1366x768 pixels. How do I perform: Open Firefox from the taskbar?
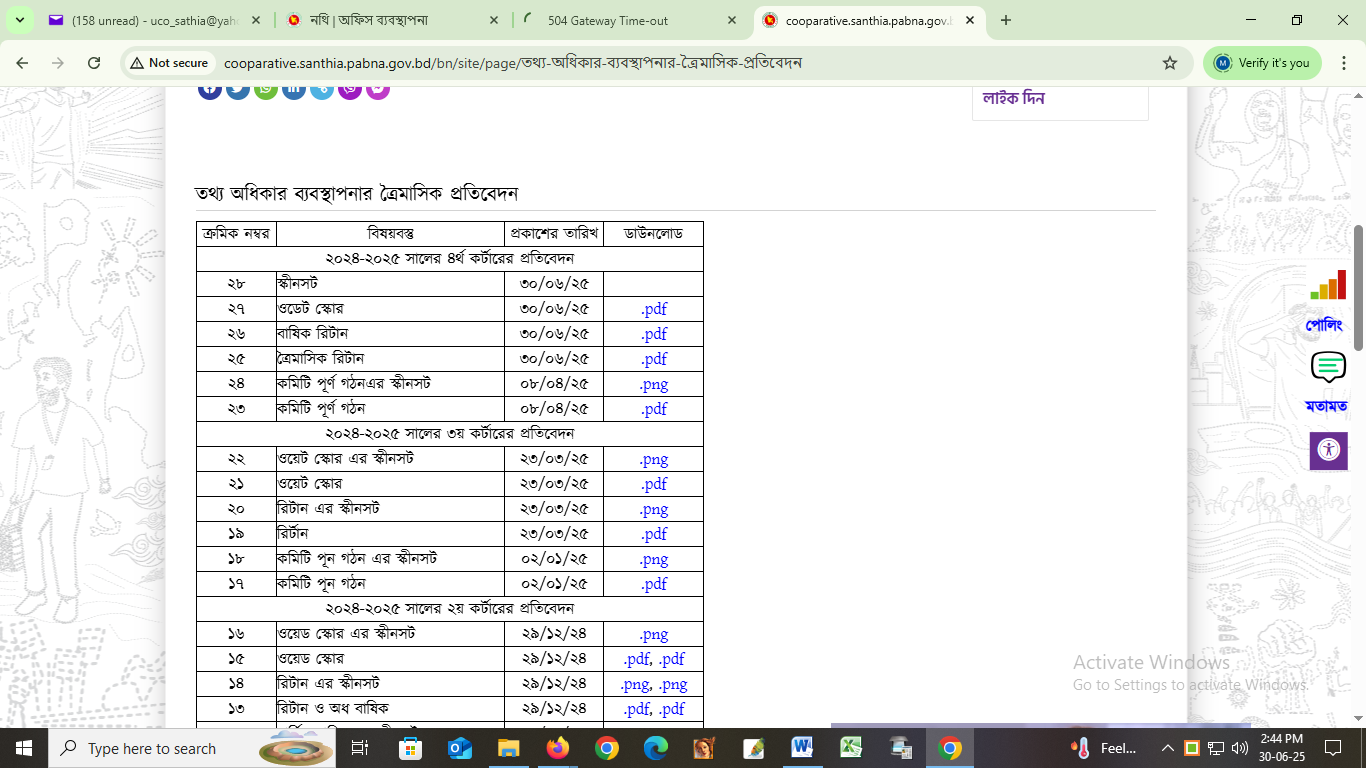point(558,748)
